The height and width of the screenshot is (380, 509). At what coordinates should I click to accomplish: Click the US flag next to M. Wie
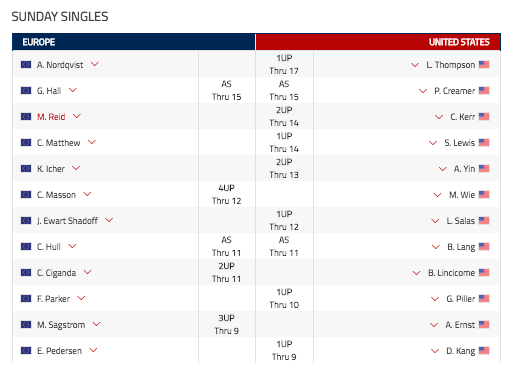484,194
